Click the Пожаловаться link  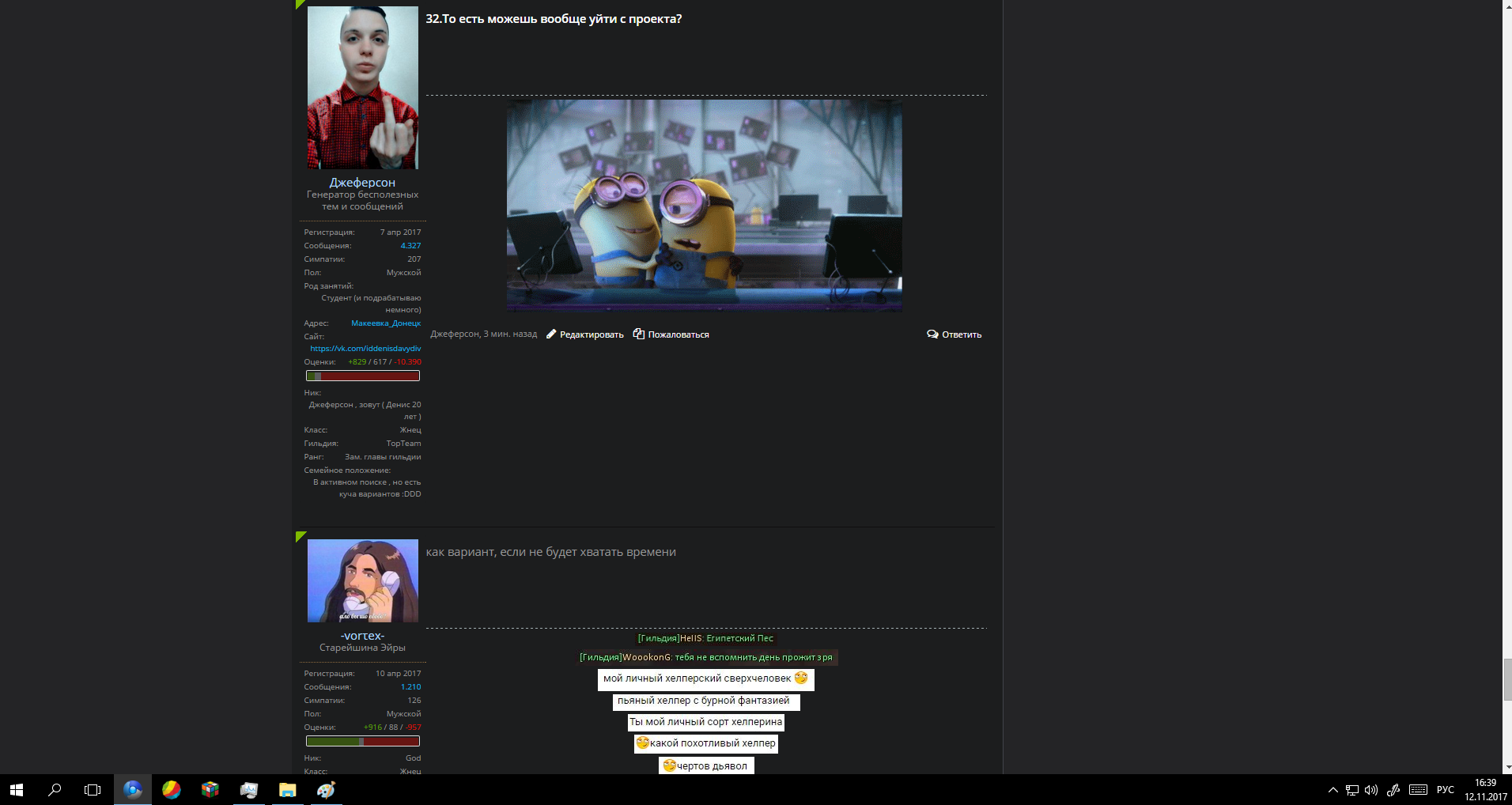679,334
